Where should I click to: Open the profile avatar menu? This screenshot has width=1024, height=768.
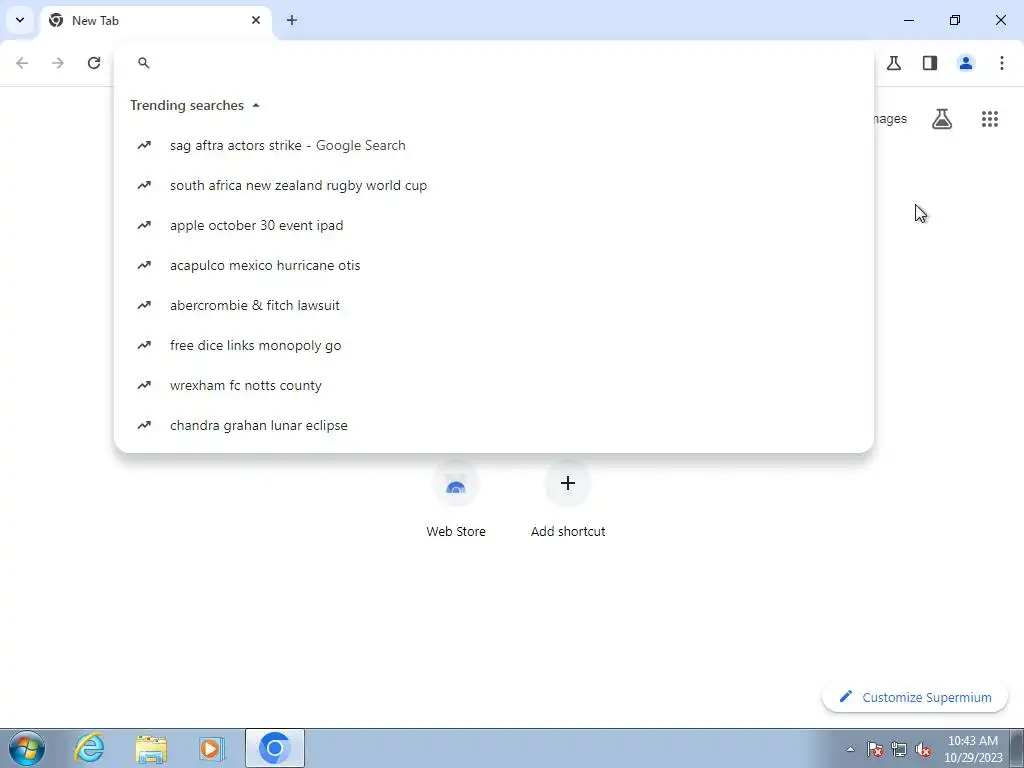[966, 63]
